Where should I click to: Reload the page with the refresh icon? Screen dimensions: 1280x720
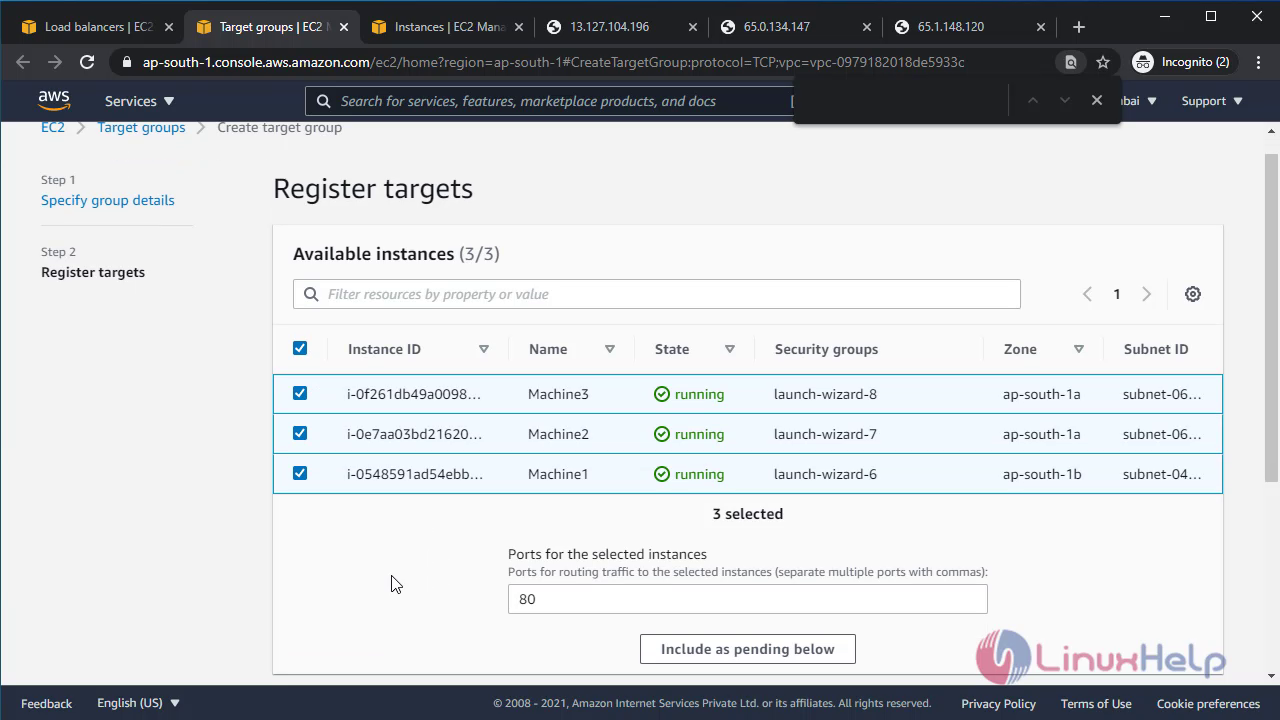click(x=87, y=62)
